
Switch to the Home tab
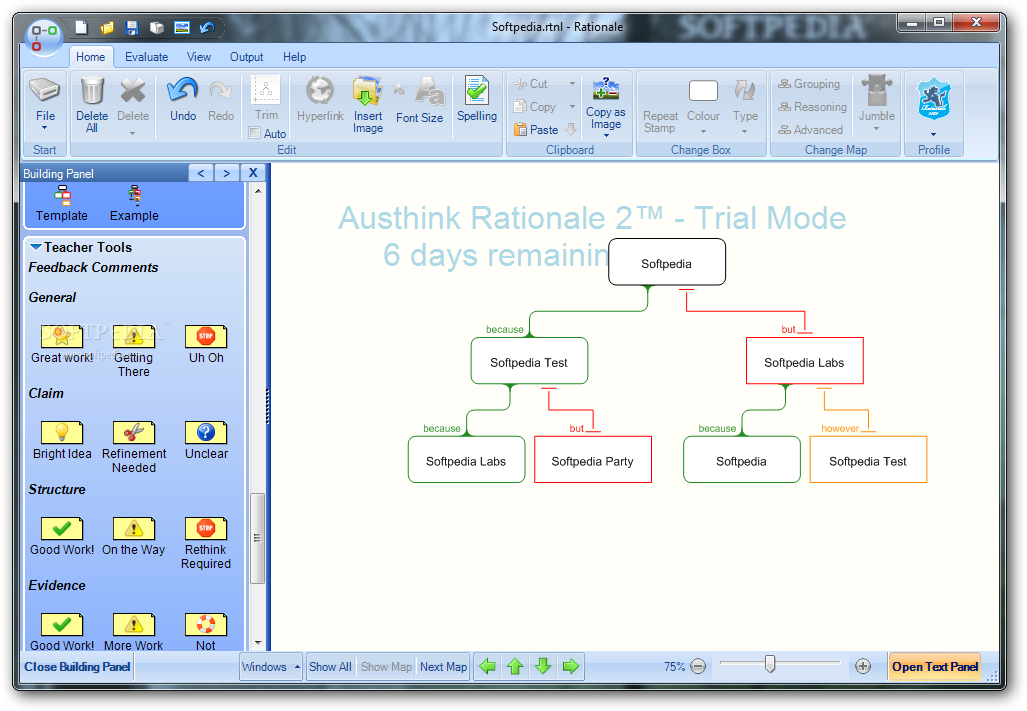90,57
